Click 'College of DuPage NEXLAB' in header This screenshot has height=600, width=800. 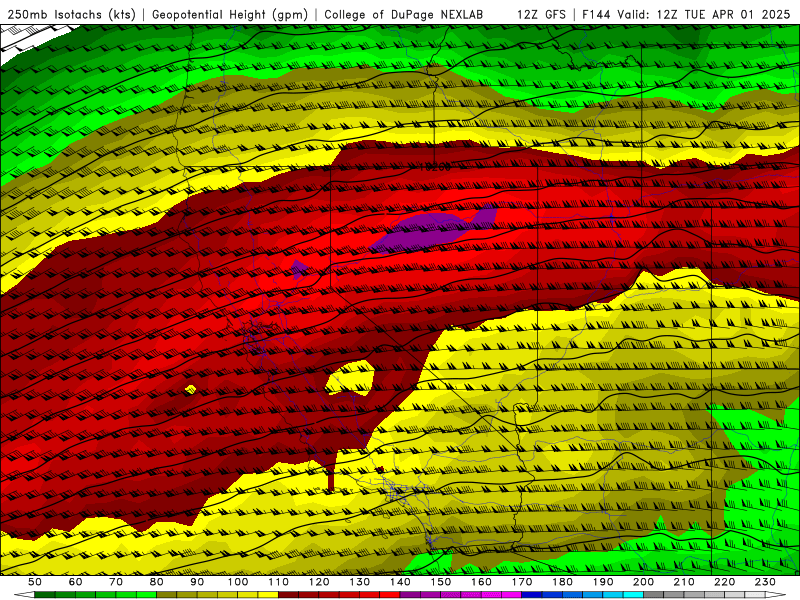point(404,14)
